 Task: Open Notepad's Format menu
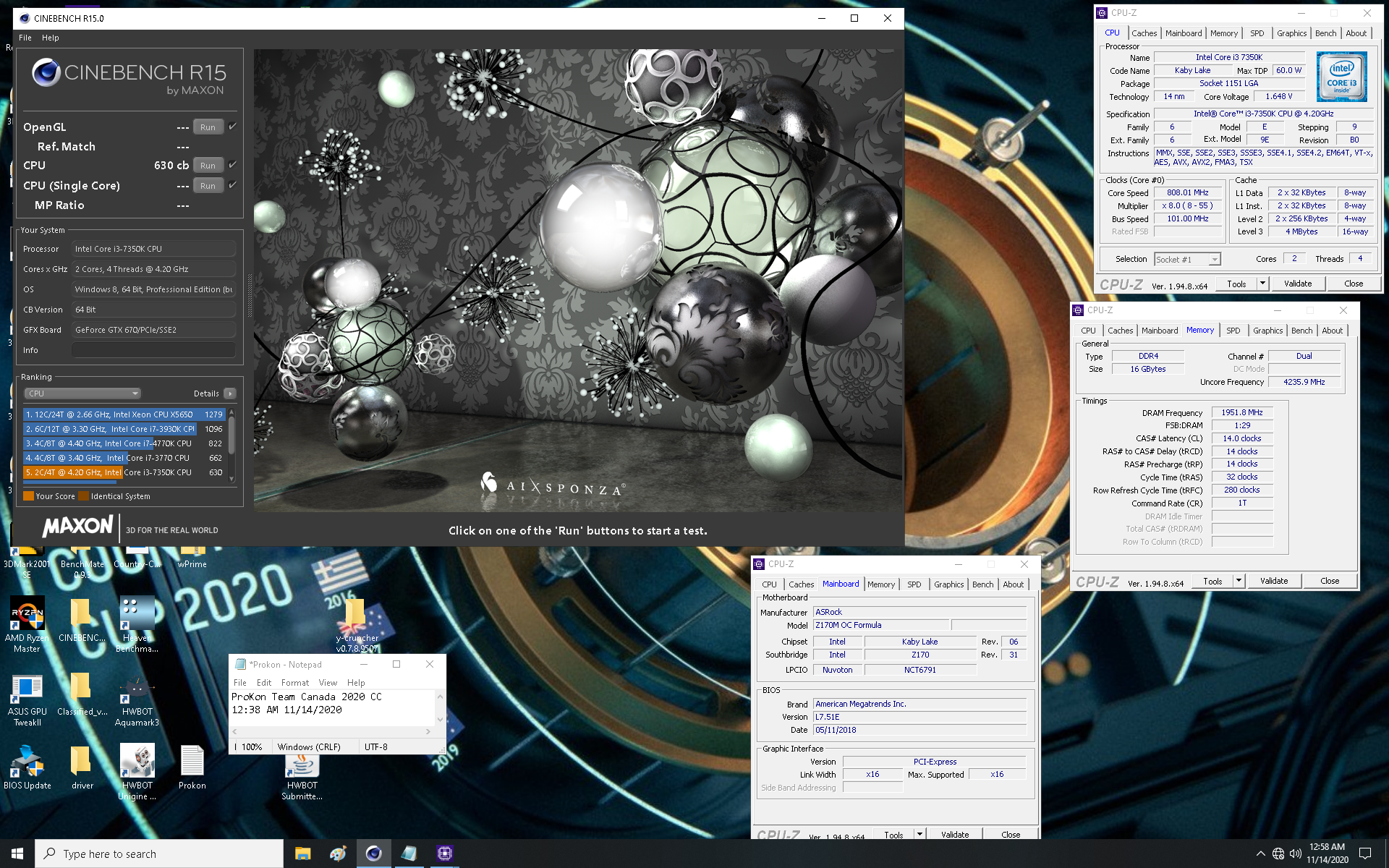[x=294, y=683]
